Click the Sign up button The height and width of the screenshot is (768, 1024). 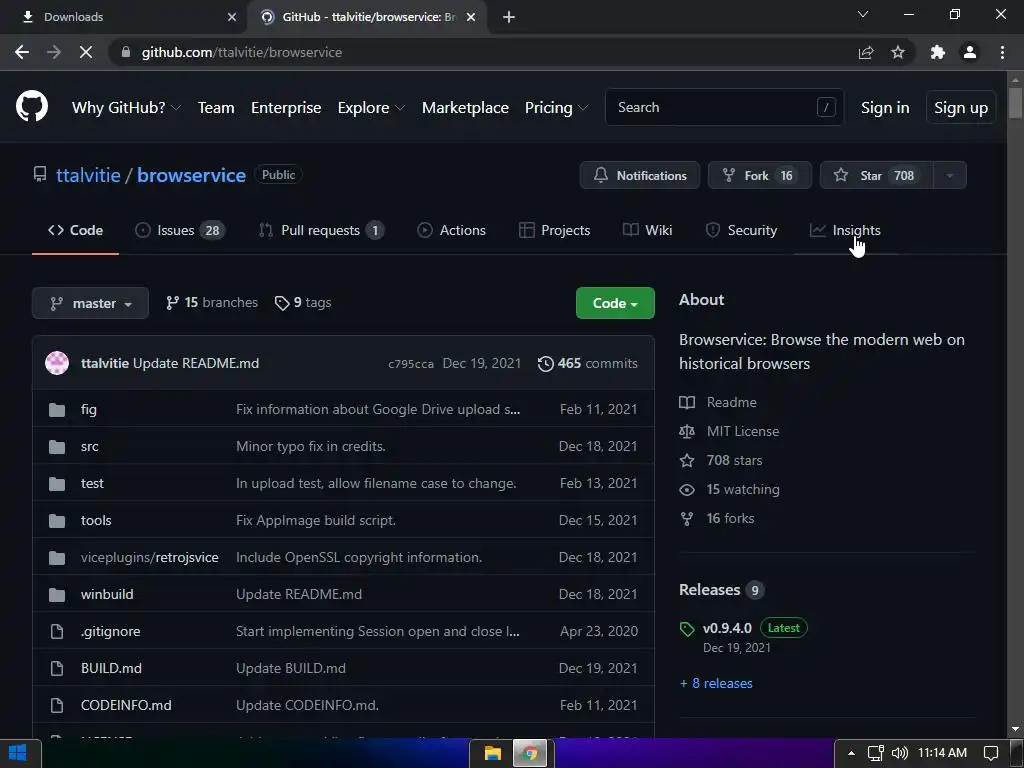tap(961, 108)
